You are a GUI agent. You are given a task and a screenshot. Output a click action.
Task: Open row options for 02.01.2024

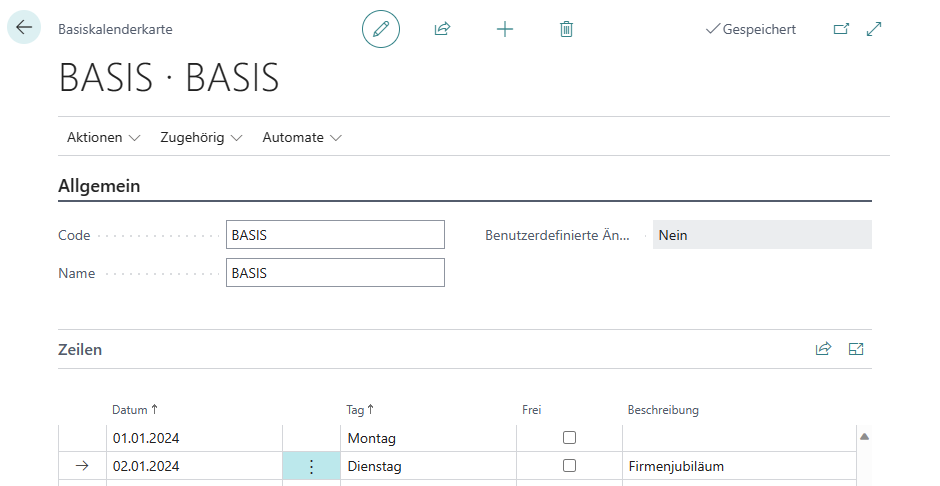pos(311,466)
